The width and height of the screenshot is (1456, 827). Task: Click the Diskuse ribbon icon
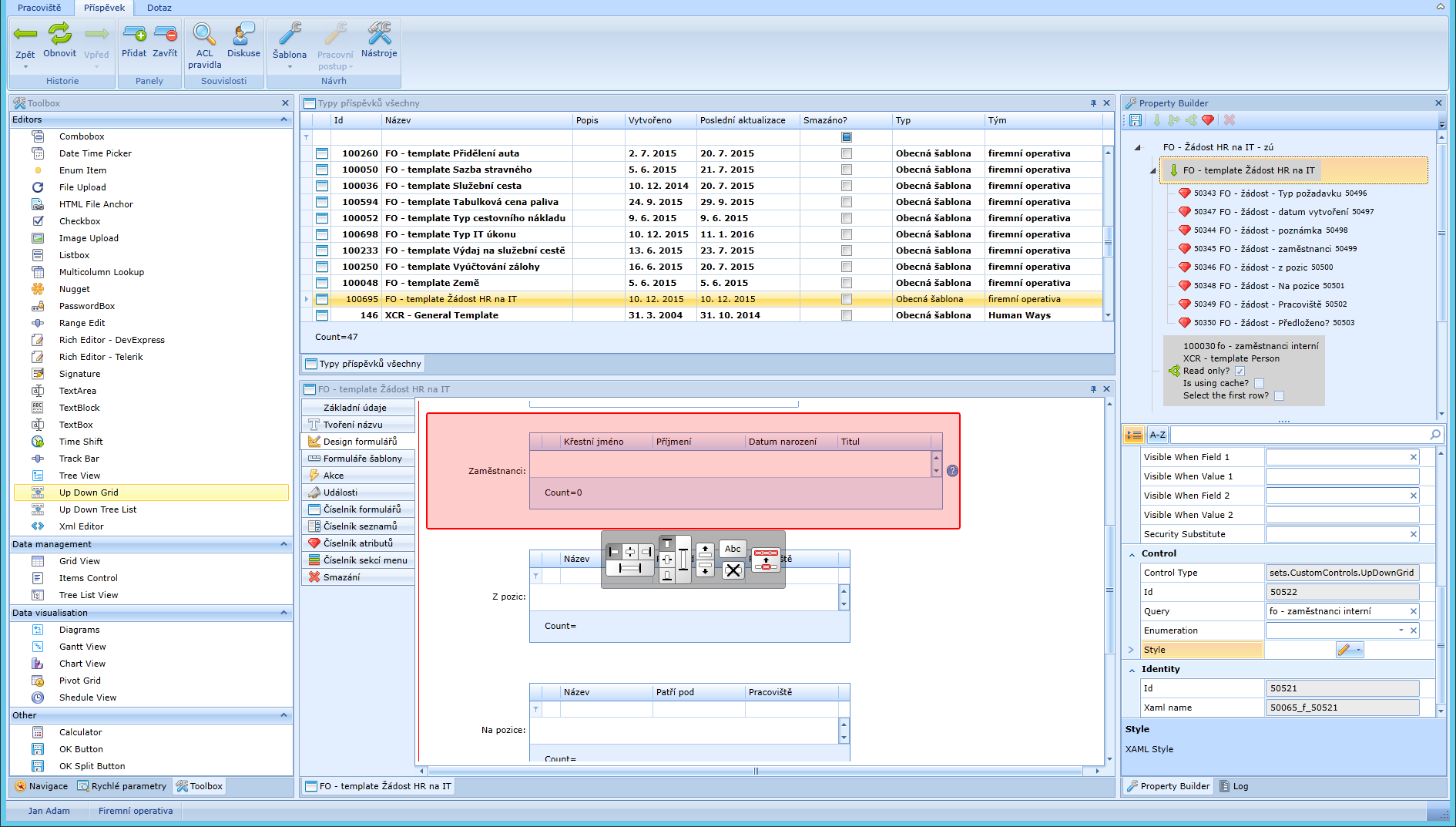[243, 35]
